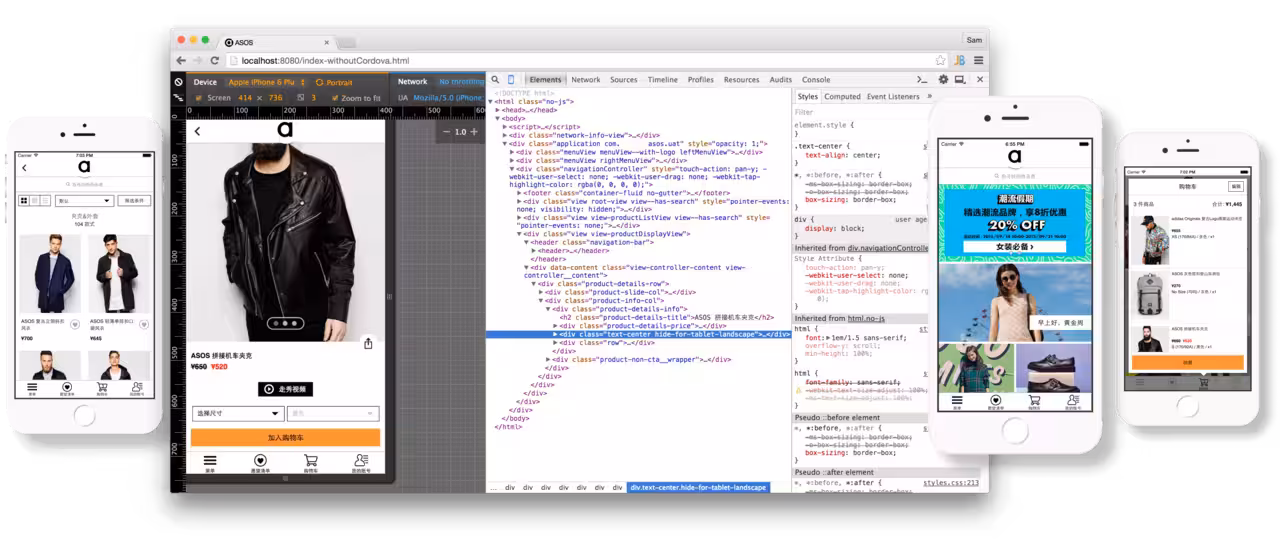This screenshot has height=550, width=1280.
Task: Open DevTools settings gear
Action: pos(942,80)
